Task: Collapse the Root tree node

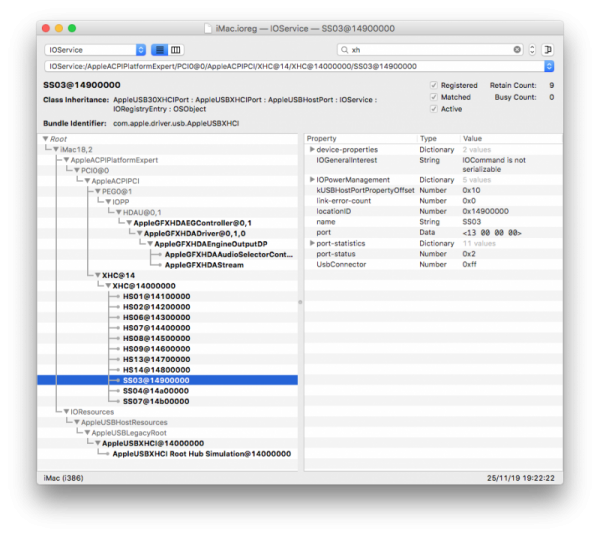Action: [46, 139]
